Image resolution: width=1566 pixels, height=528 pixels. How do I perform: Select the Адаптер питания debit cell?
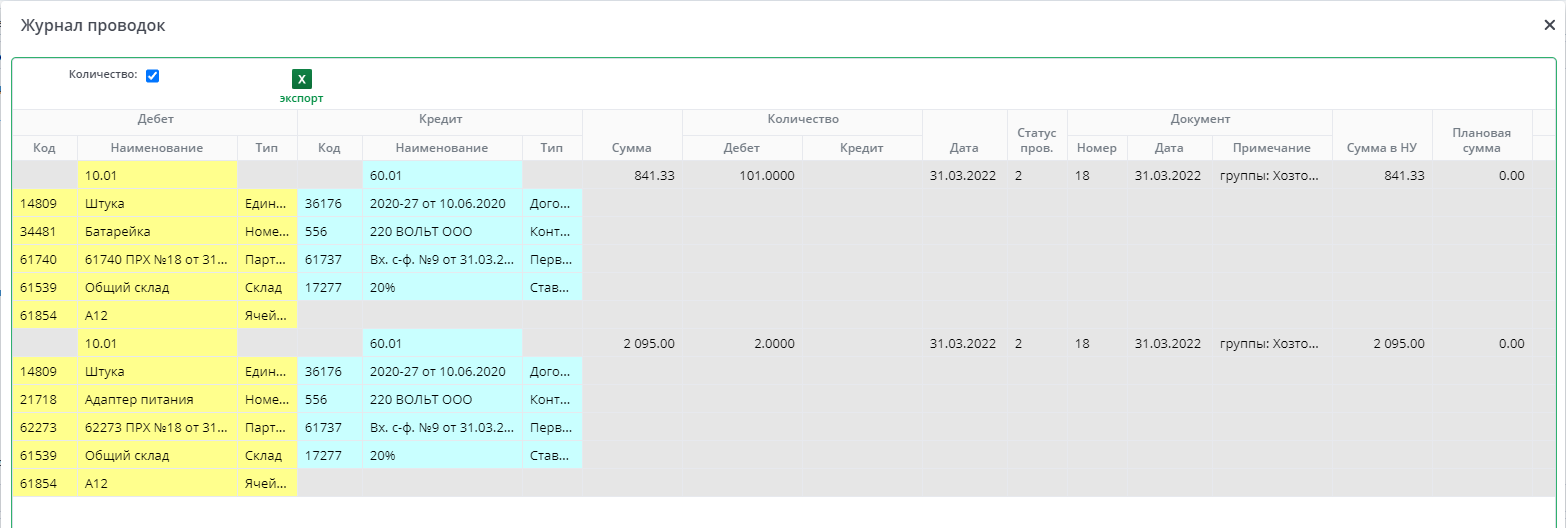click(x=157, y=399)
